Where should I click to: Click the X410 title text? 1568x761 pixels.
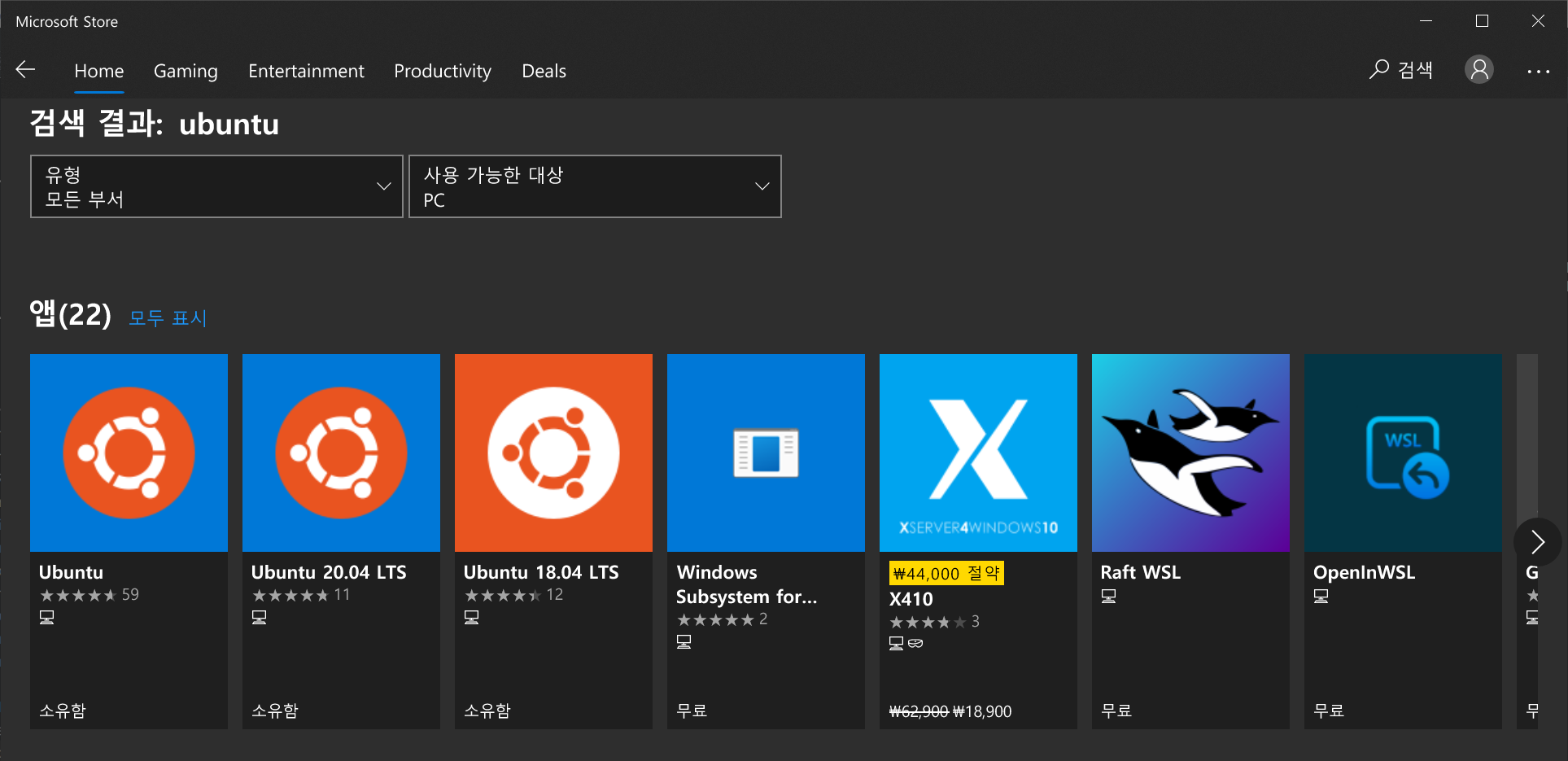click(x=911, y=599)
